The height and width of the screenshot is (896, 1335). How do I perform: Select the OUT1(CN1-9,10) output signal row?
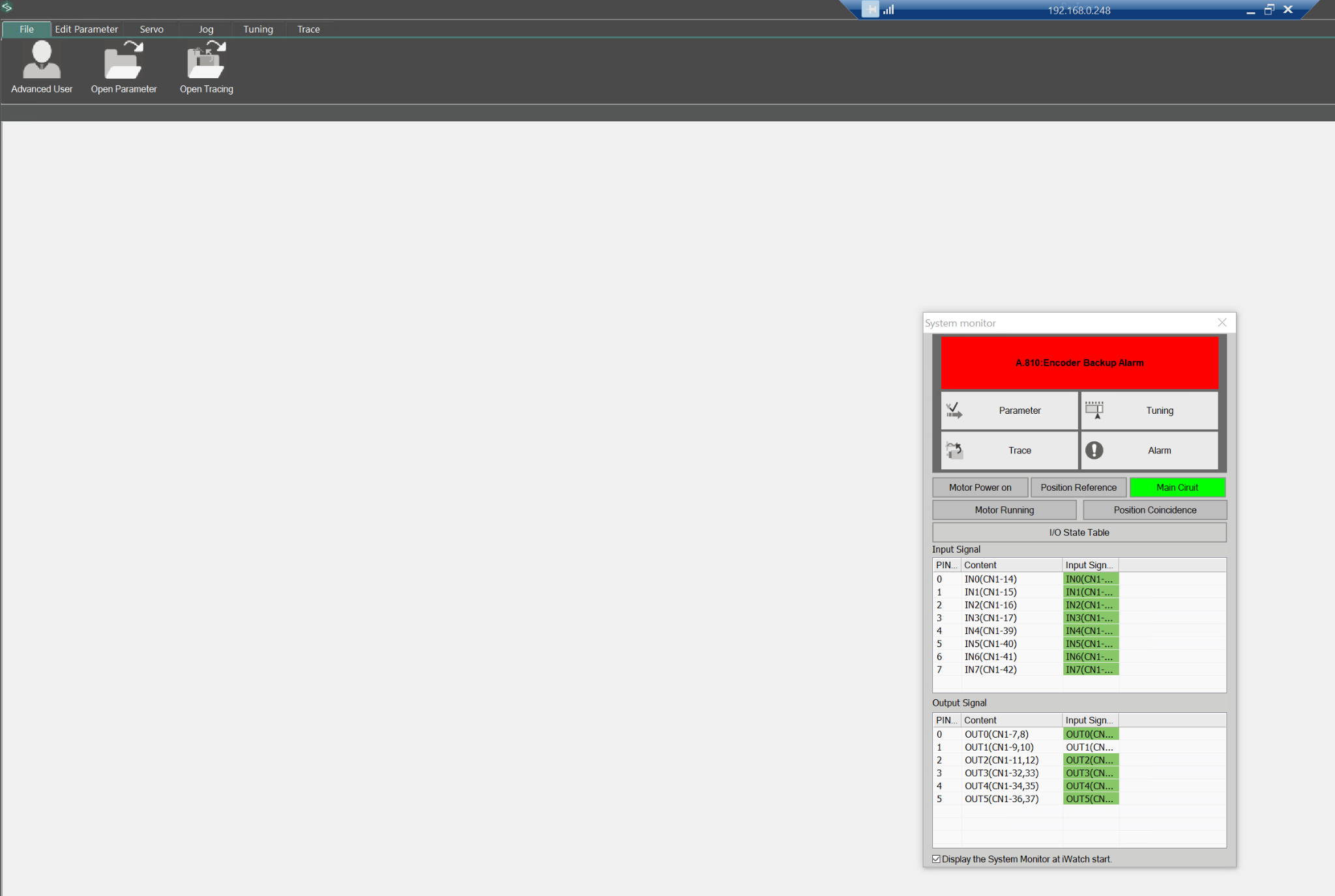tap(999, 747)
